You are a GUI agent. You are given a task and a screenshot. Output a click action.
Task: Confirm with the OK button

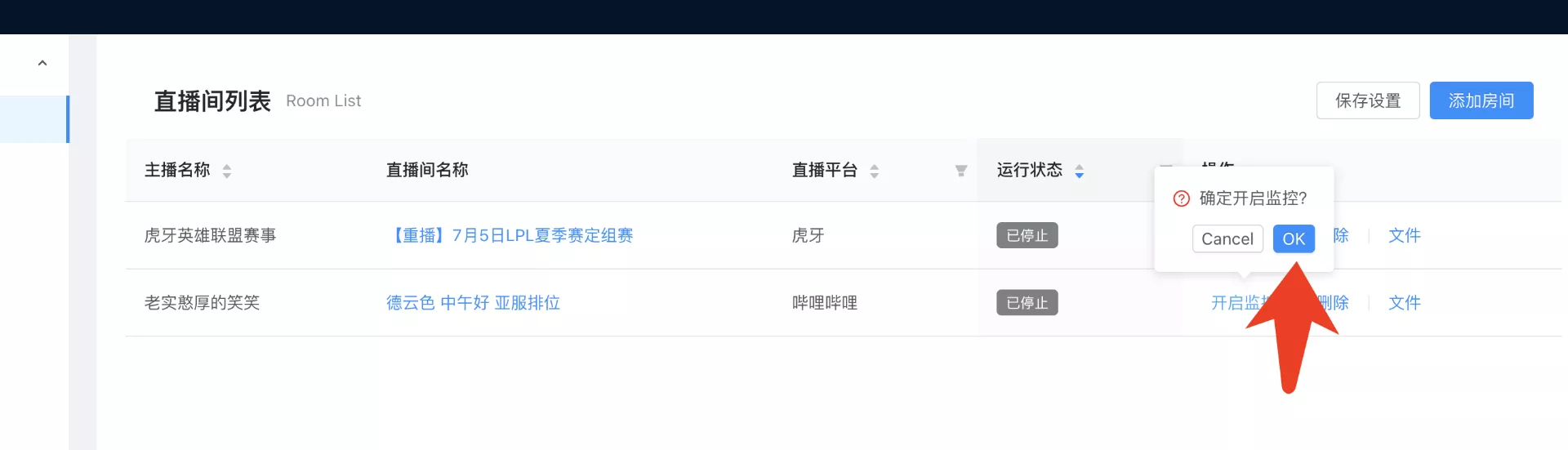(x=1293, y=238)
